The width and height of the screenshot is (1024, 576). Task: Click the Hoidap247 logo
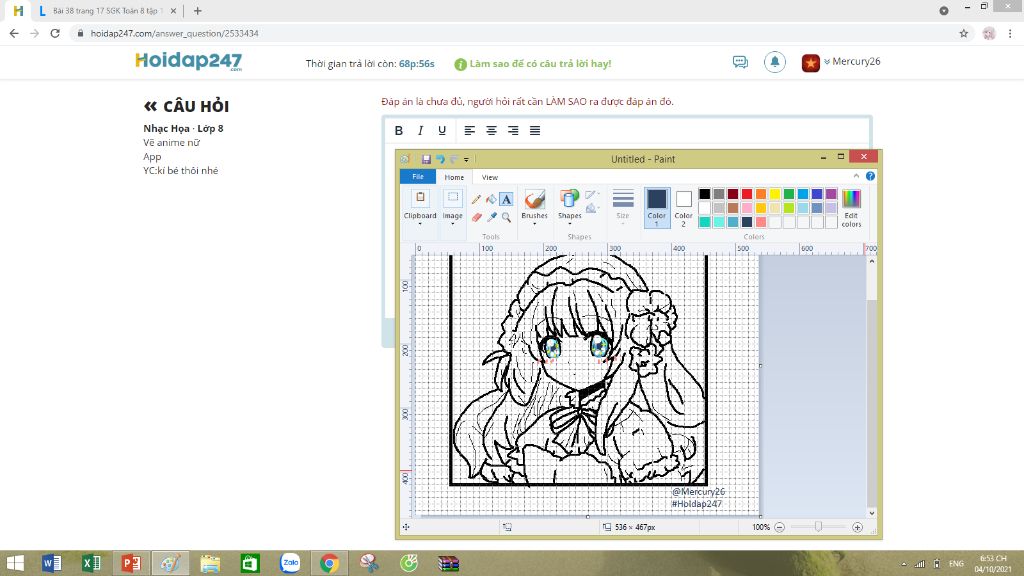(x=189, y=61)
